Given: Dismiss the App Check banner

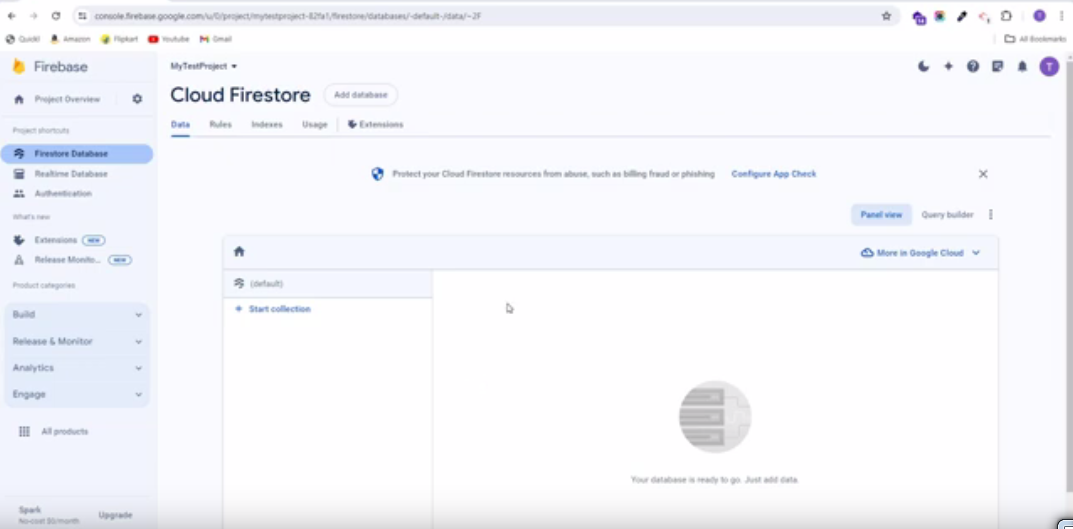Looking at the screenshot, I should (983, 175).
